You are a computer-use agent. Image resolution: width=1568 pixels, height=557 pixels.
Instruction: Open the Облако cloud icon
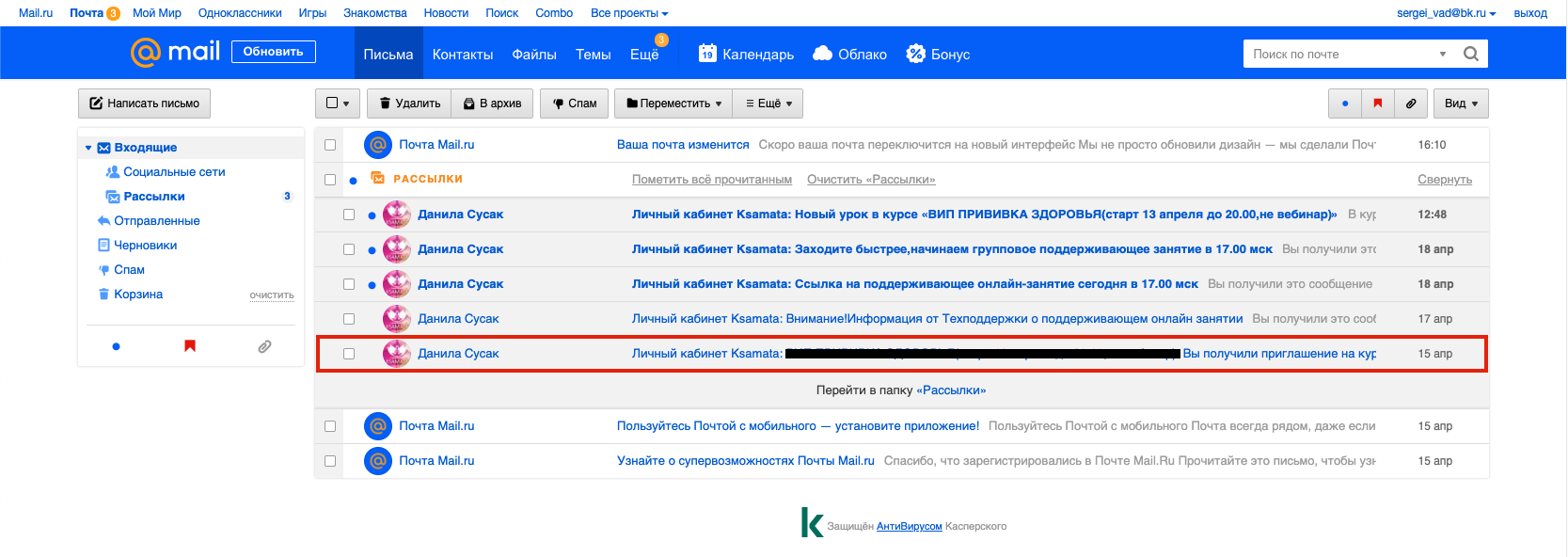pyautogui.click(x=822, y=54)
